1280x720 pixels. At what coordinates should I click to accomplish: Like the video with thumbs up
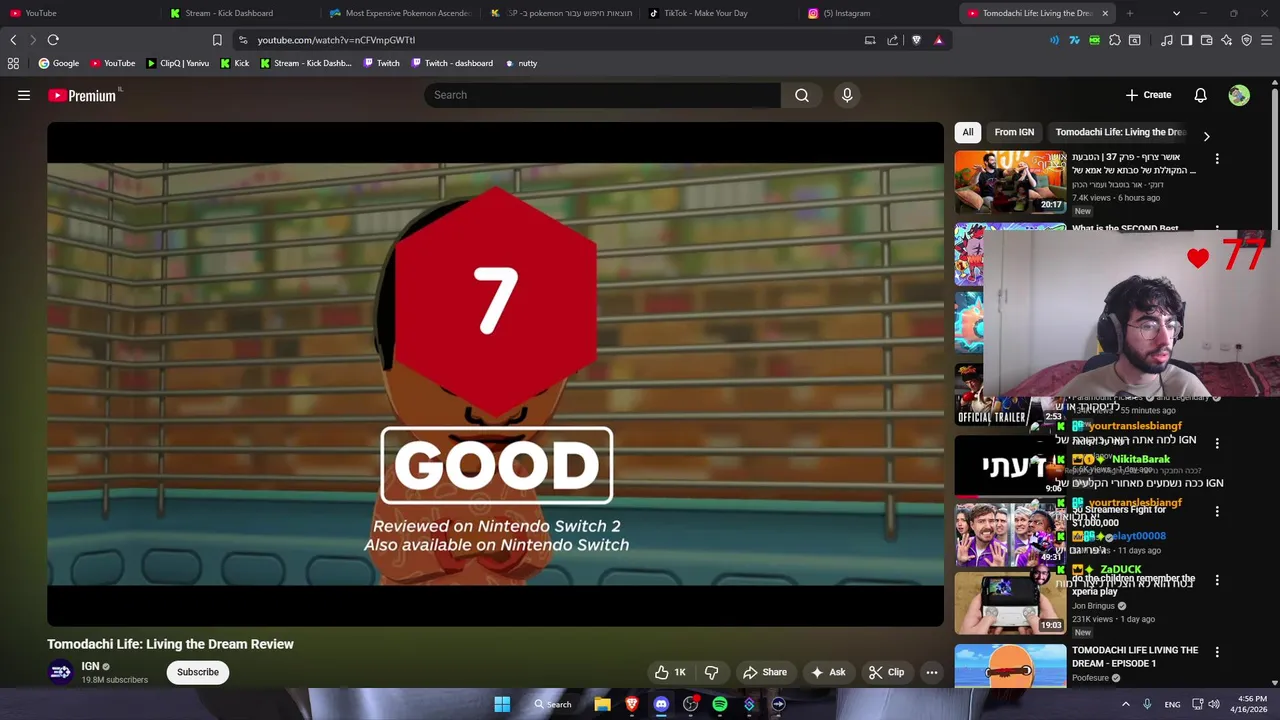671,672
